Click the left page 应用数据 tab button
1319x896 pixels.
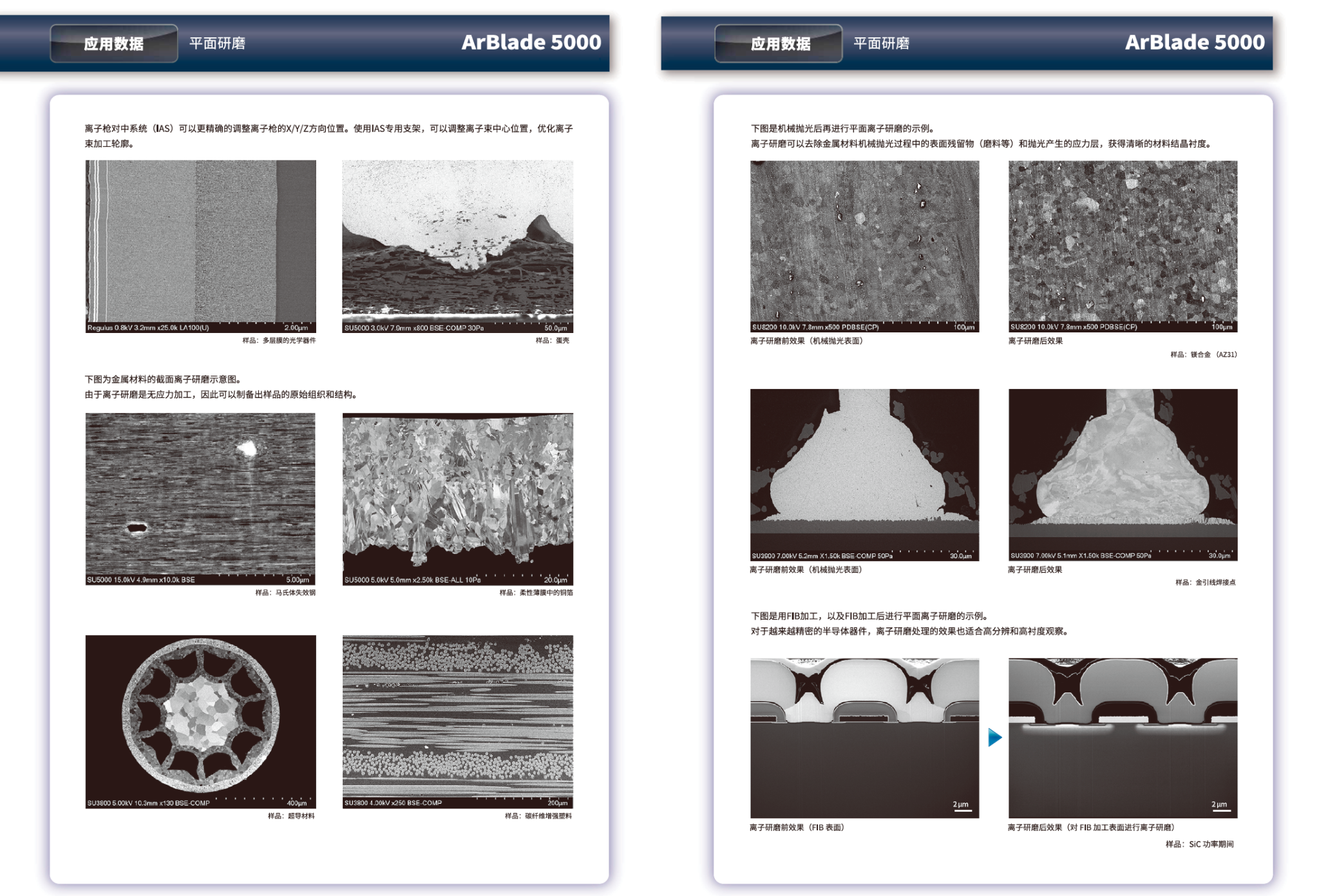[x=113, y=43]
